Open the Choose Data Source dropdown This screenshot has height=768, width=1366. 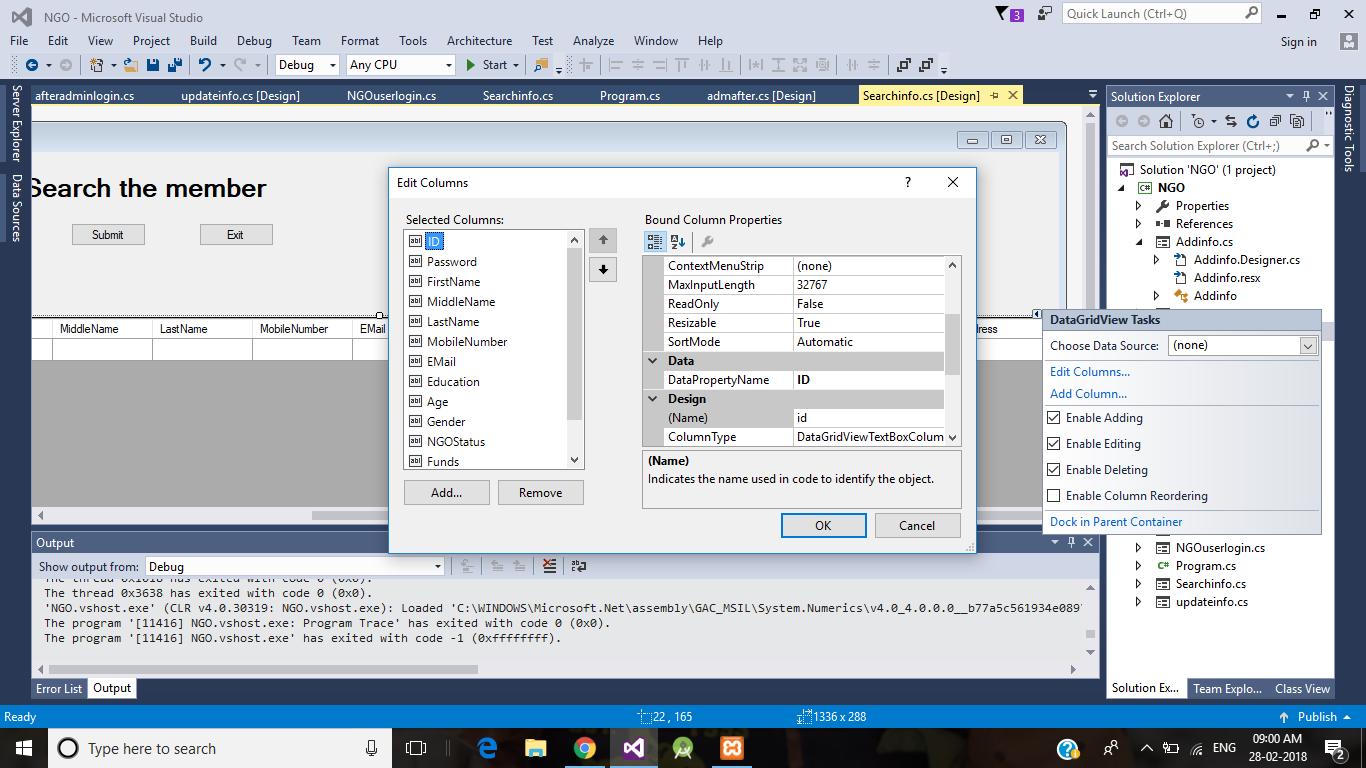click(1308, 346)
